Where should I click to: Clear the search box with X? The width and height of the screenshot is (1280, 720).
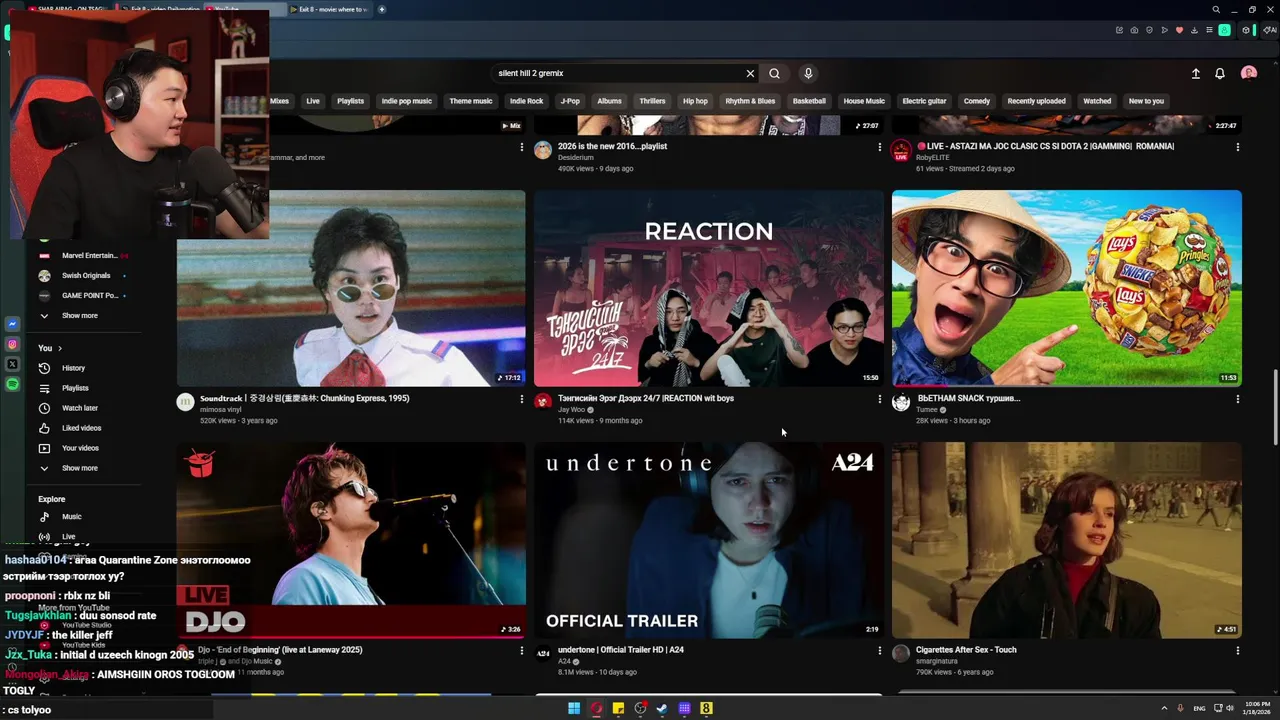coord(750,73)
